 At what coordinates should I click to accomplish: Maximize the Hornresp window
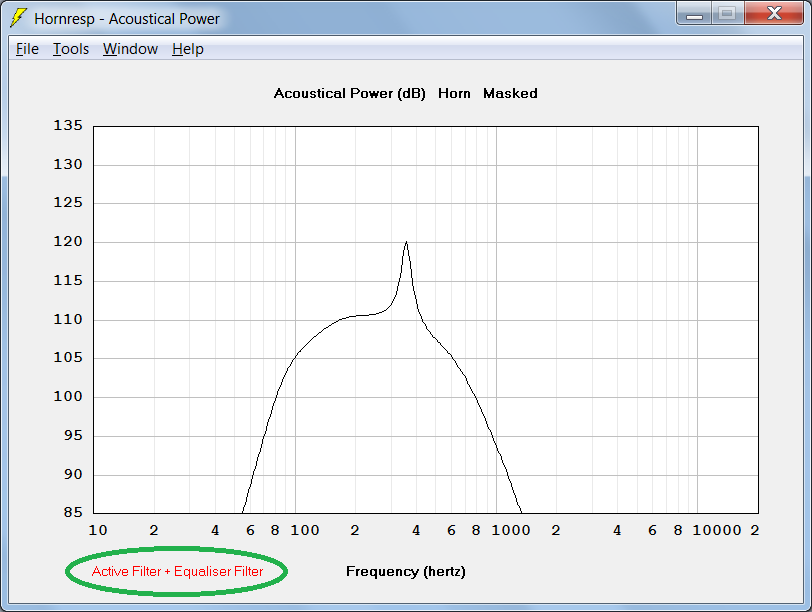728,14
